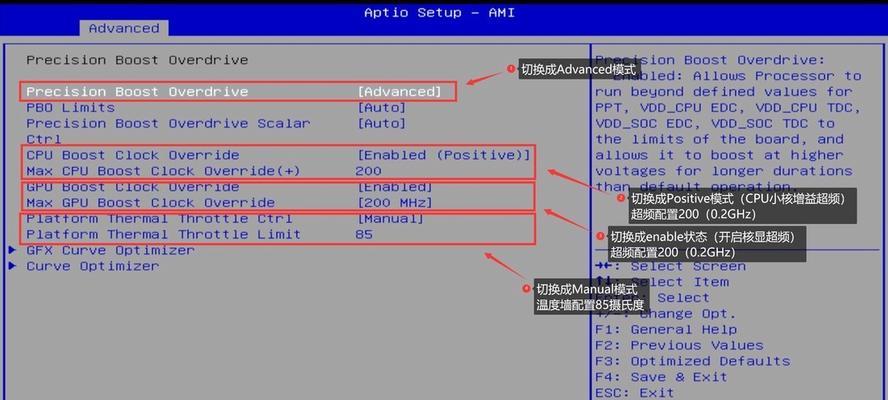Click the Select Screen key hint
The width and height of the screenshot is (888, 400).
point(671,266)
